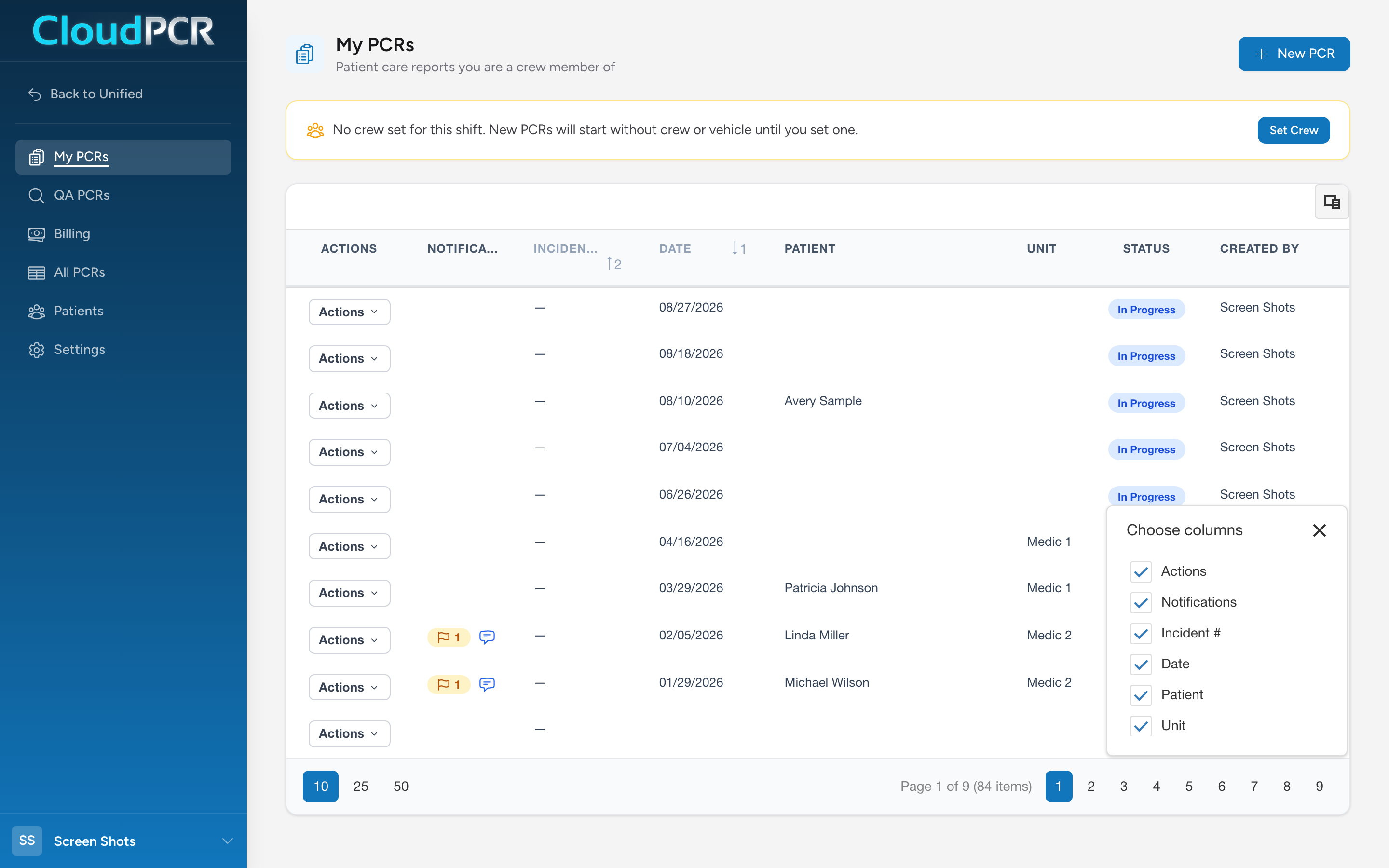
Task: Click the SS user avatar
Action: pos(27,841)
